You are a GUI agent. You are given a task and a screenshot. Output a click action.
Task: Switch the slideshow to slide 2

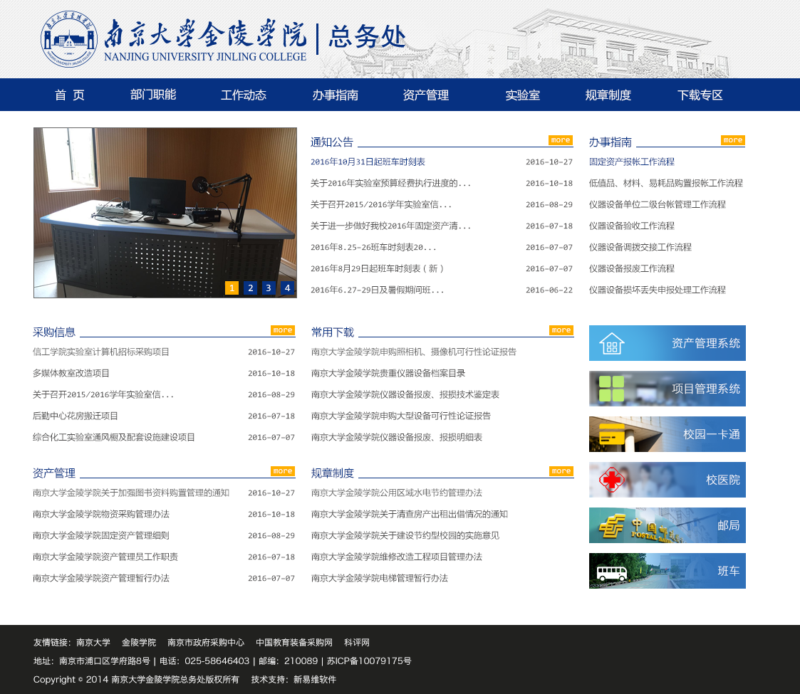click(250, 288)
